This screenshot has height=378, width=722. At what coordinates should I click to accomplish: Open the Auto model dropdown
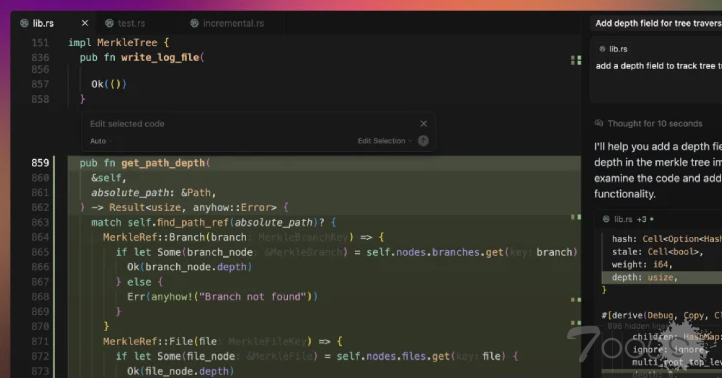click(x=100, y=141)
